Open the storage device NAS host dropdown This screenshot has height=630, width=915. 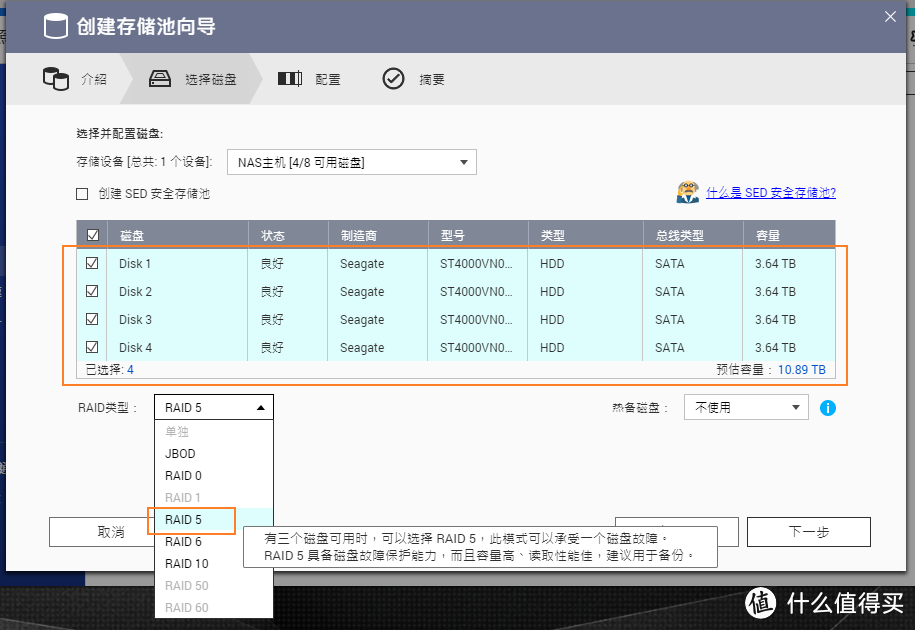352,162
